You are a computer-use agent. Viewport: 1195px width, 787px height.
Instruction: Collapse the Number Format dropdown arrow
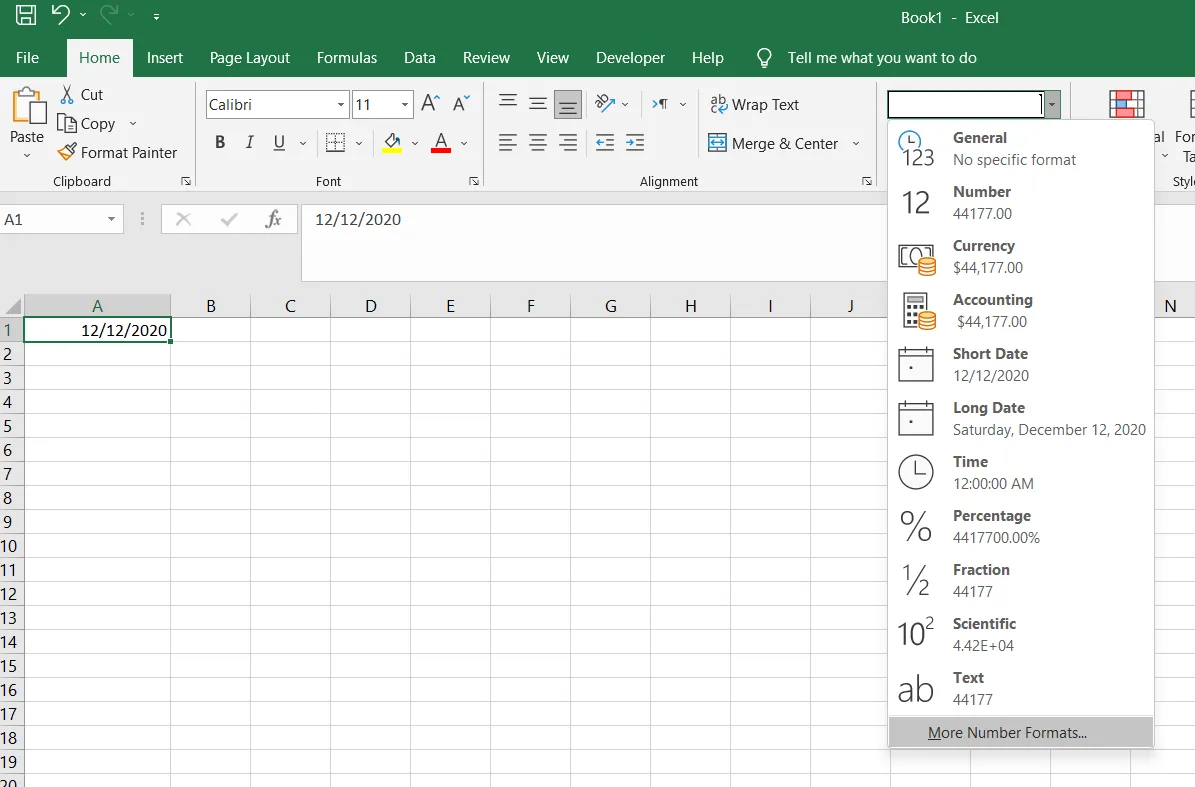coord(1052,104)
